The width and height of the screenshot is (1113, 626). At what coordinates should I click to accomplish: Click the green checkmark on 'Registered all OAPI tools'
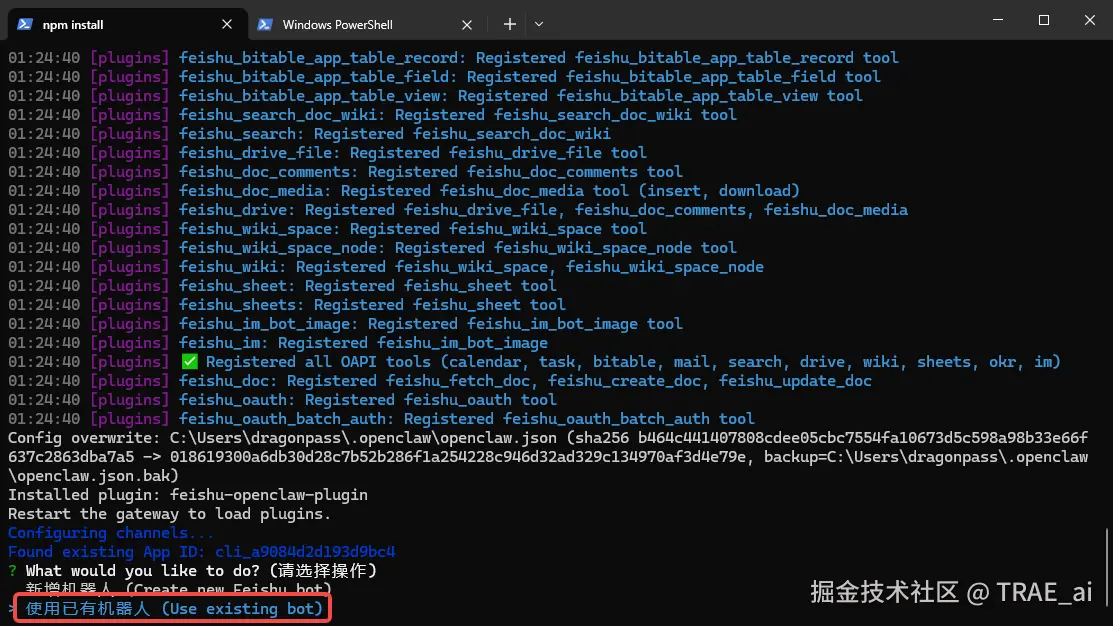(190, 361)
